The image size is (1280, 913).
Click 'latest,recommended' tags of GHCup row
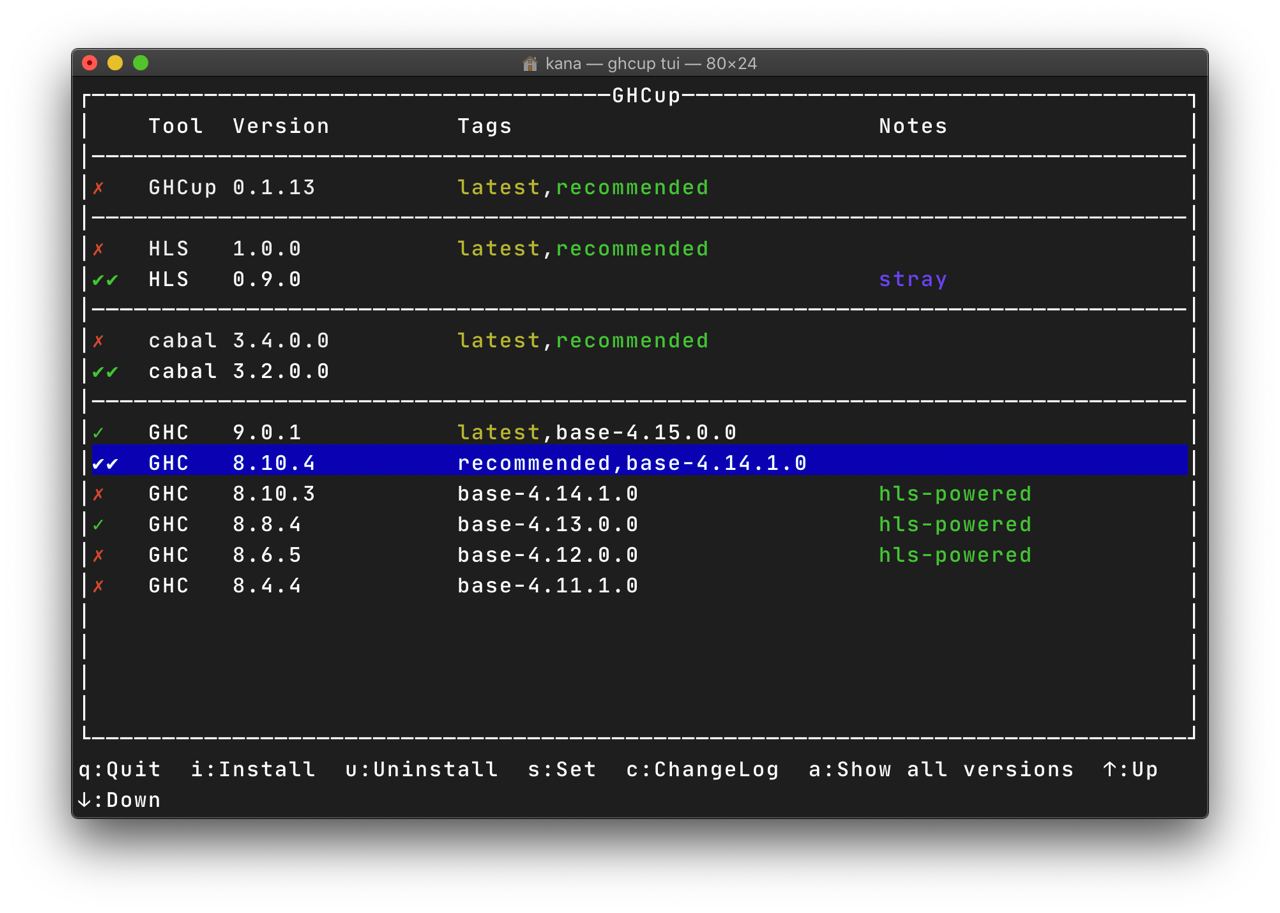point(583,187)
